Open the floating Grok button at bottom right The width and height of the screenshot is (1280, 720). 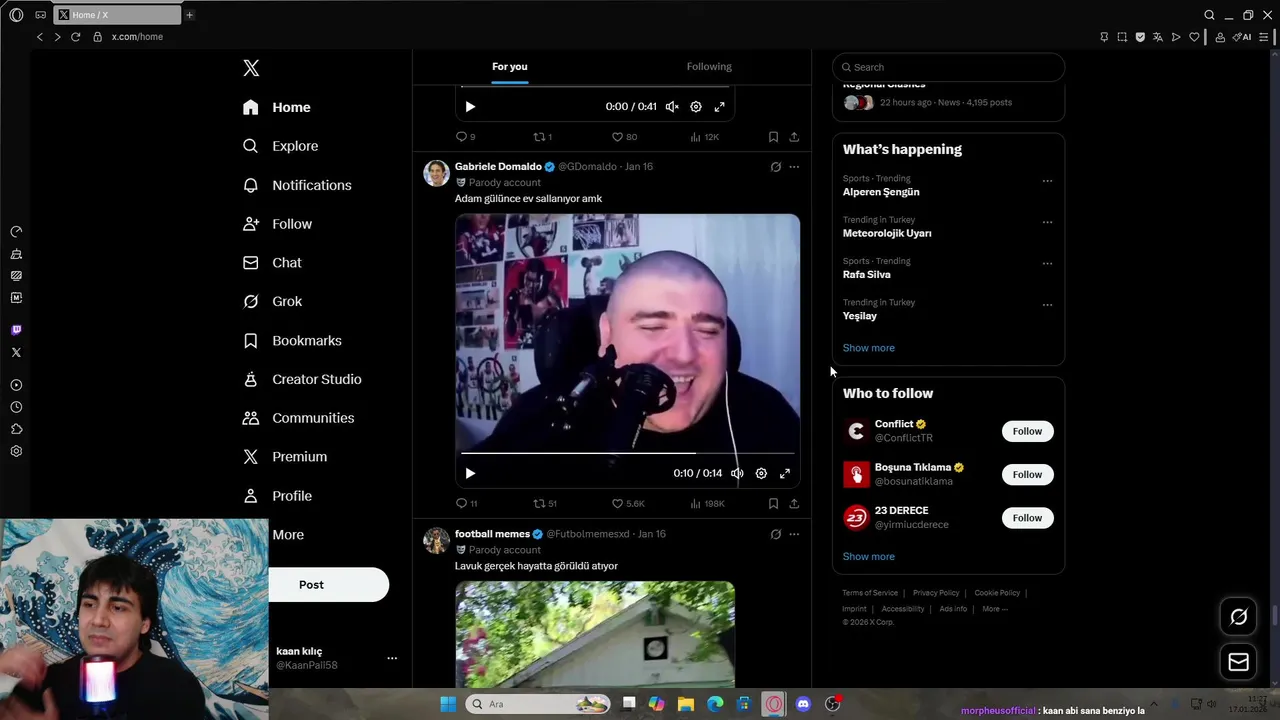coord(1238,617)
